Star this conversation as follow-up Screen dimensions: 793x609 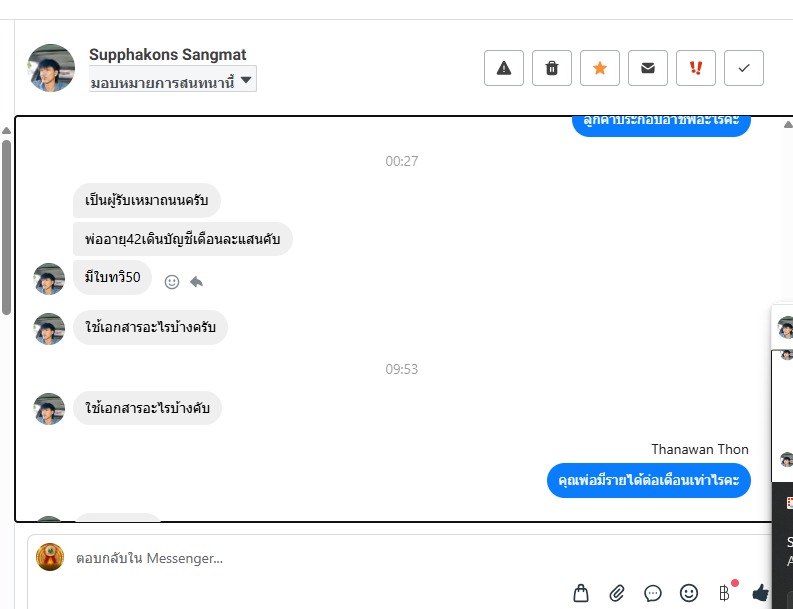point(600,68)
